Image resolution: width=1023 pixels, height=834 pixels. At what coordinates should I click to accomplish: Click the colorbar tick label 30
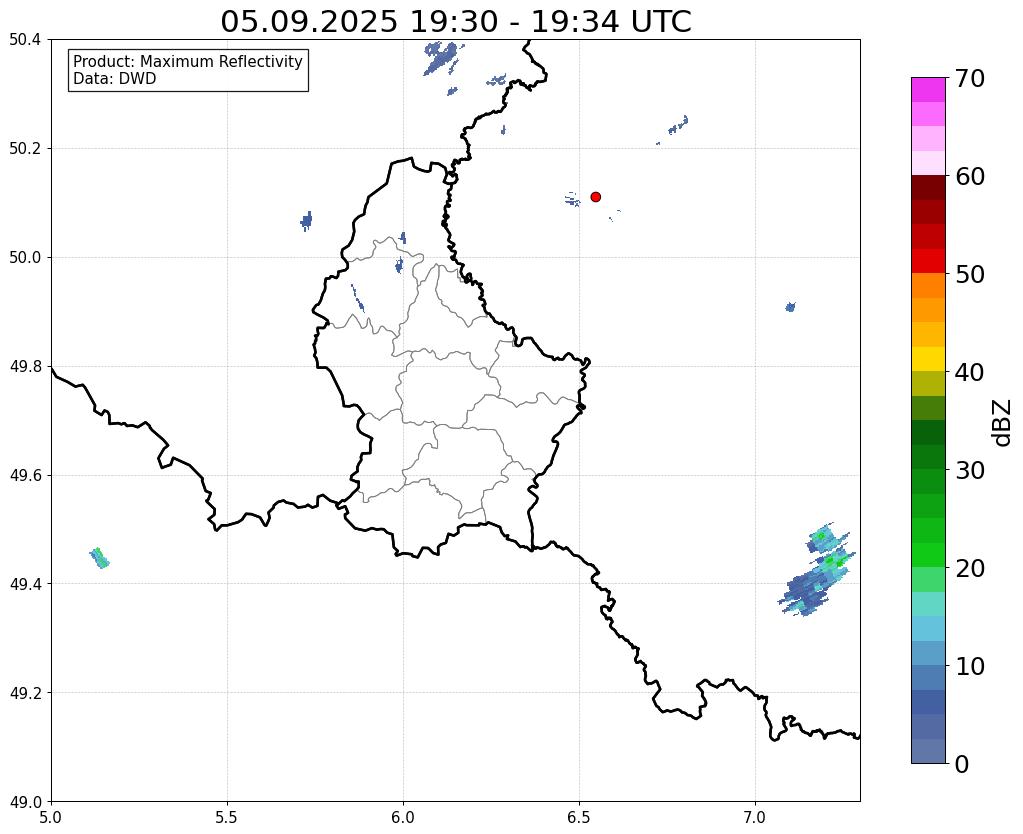tap(970, 470)
